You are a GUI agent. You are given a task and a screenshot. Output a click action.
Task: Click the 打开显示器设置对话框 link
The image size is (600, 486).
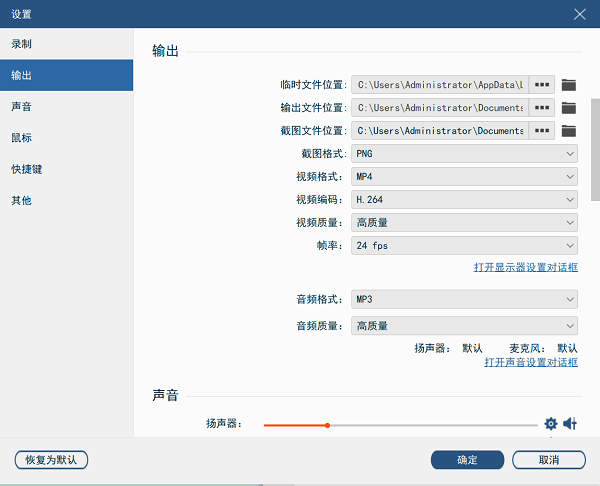pos(525,268)
